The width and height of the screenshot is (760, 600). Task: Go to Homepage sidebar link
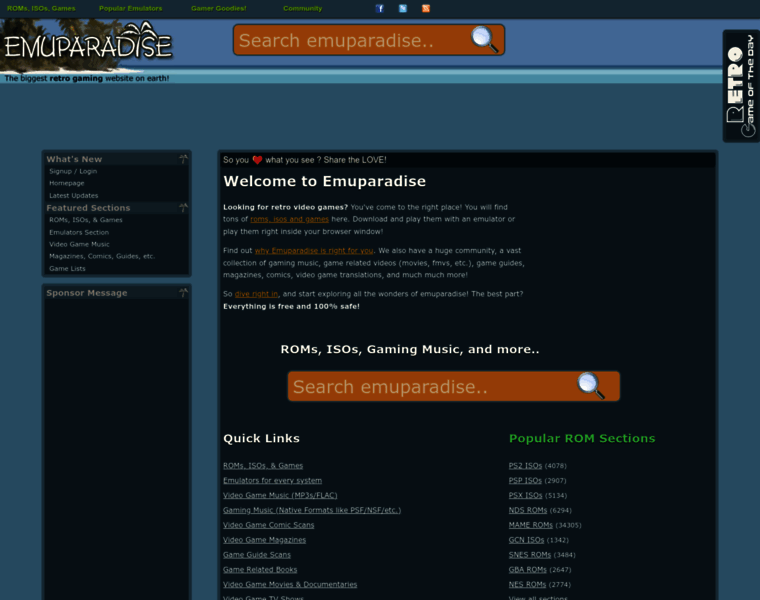coord(67,183)
